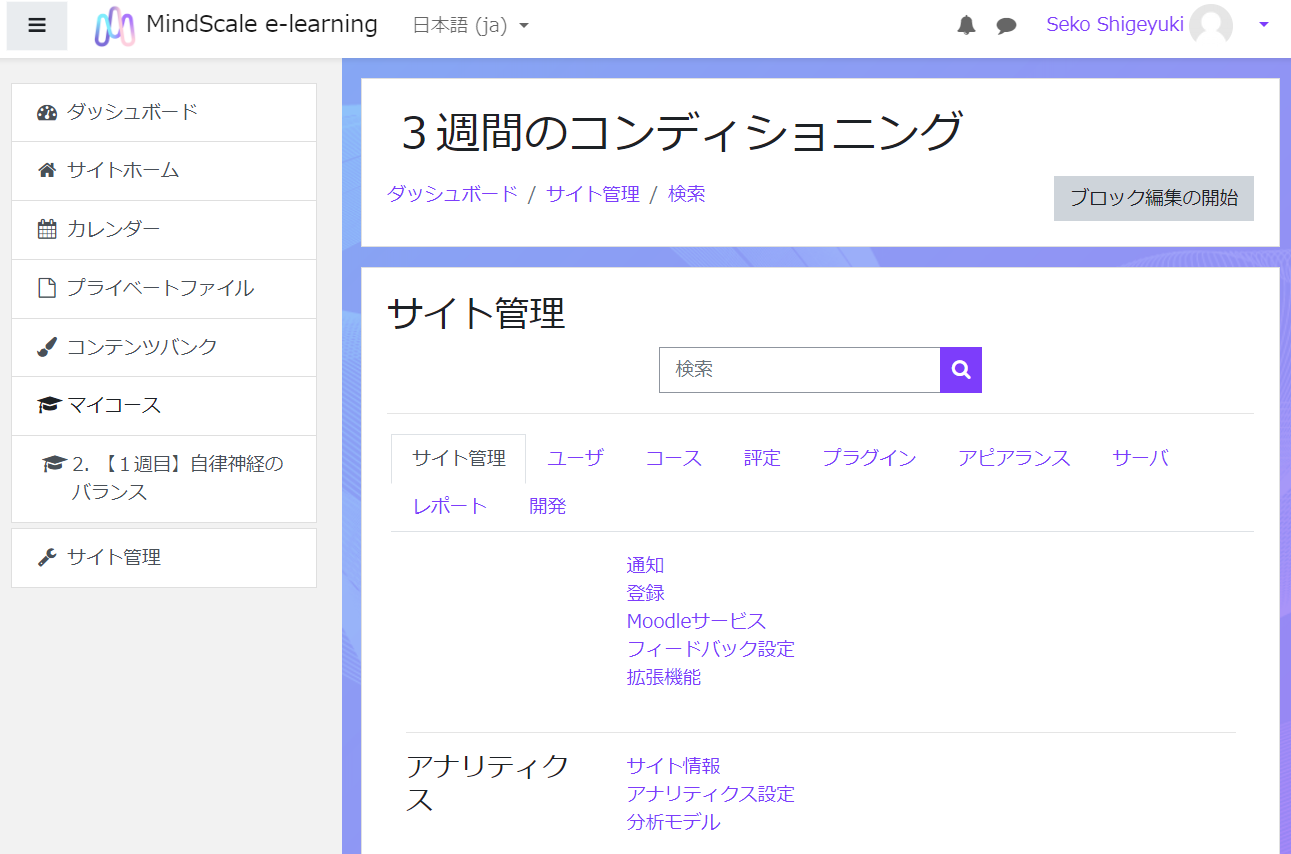Click the home icon beside サイトホーム
This screenshot has width=1291, height=854.
47,170
